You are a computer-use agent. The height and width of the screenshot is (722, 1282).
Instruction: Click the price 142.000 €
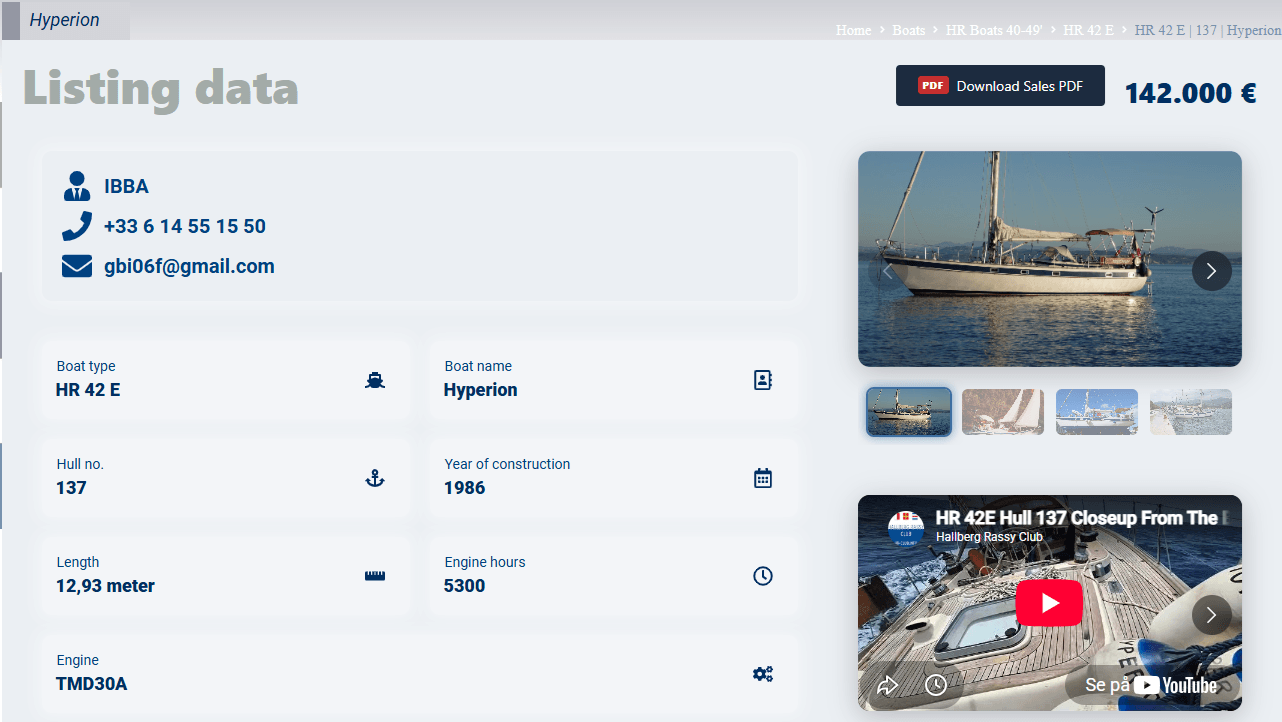[1190, 93]
